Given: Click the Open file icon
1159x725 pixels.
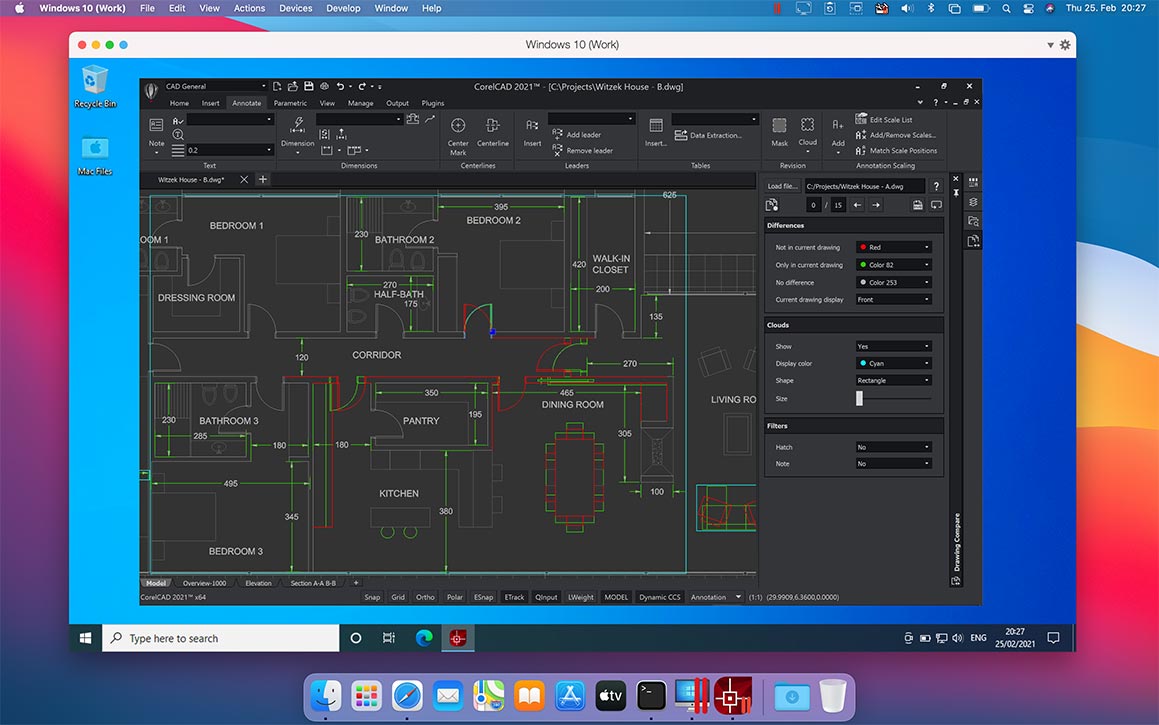Looking at the screenshot, I should pos(293,86).
